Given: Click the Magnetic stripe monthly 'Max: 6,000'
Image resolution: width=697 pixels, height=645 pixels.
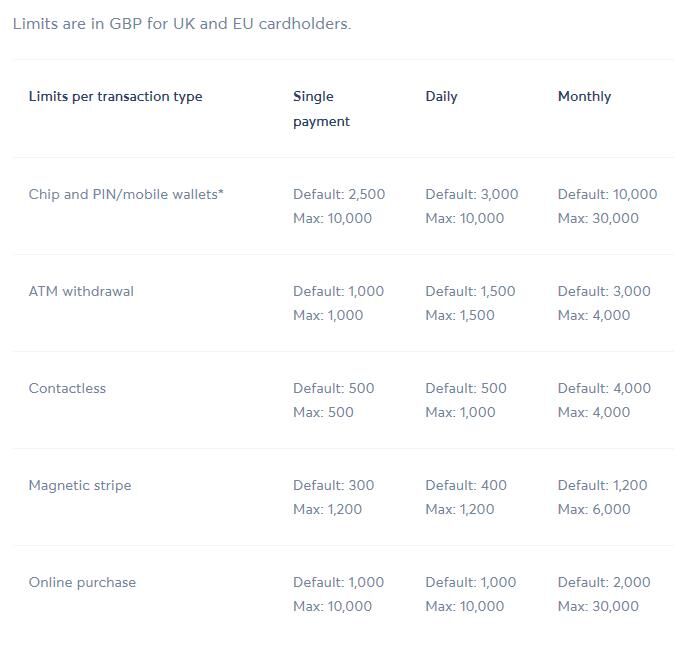Looking at the screenshot, I should point(594,509).
